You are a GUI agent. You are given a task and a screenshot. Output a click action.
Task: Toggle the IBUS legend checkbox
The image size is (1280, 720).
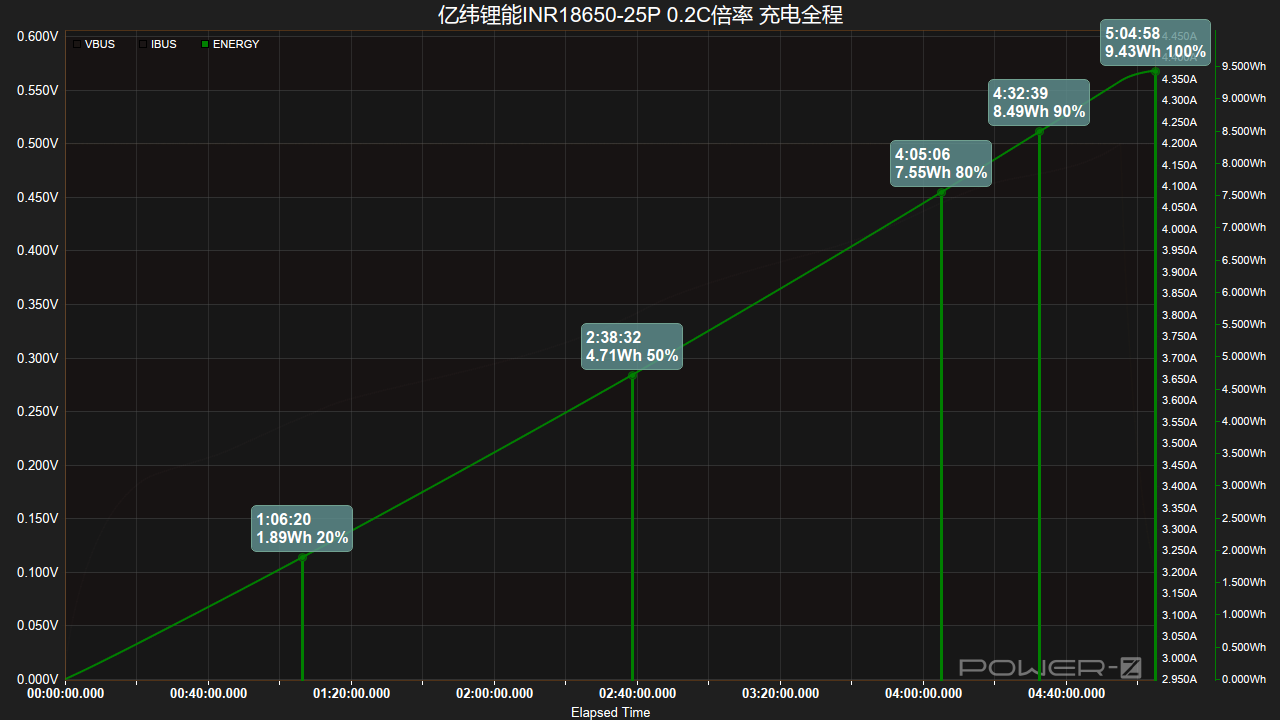click(142, 44)
